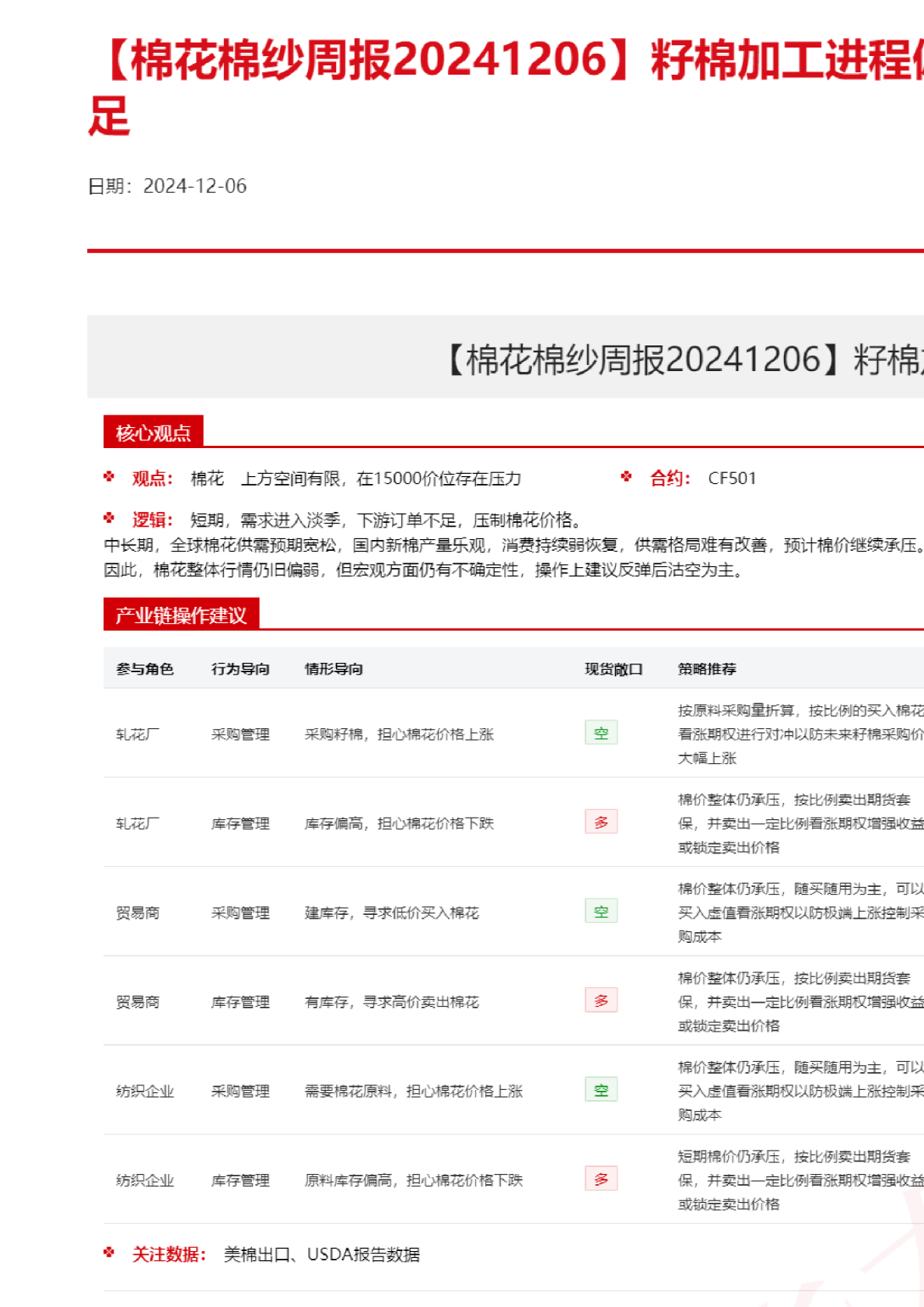Click the date text 2024-12-06

[194, 187]
